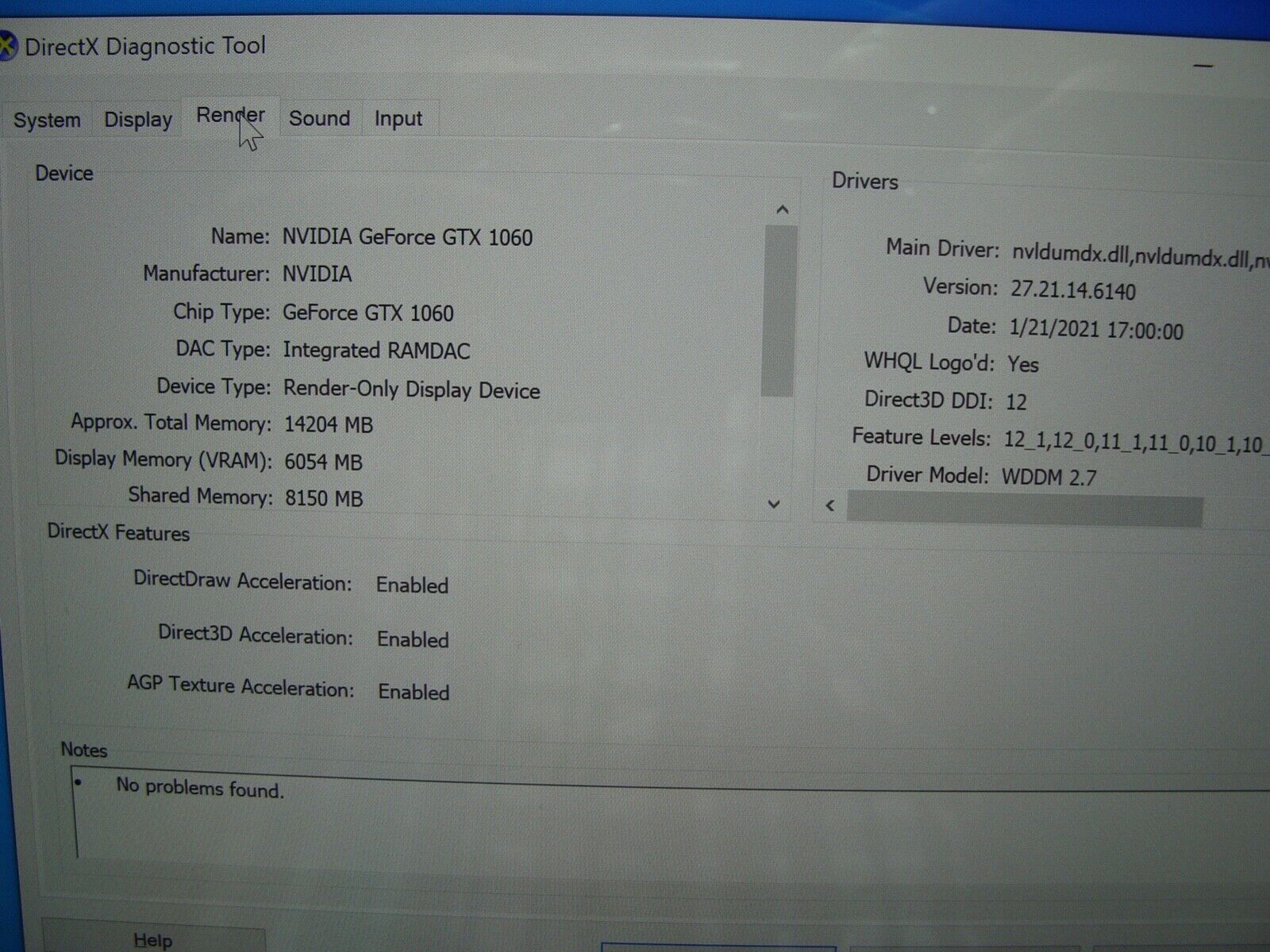Click the Device panel vertical scrollbar thumb

coord(779,311)
